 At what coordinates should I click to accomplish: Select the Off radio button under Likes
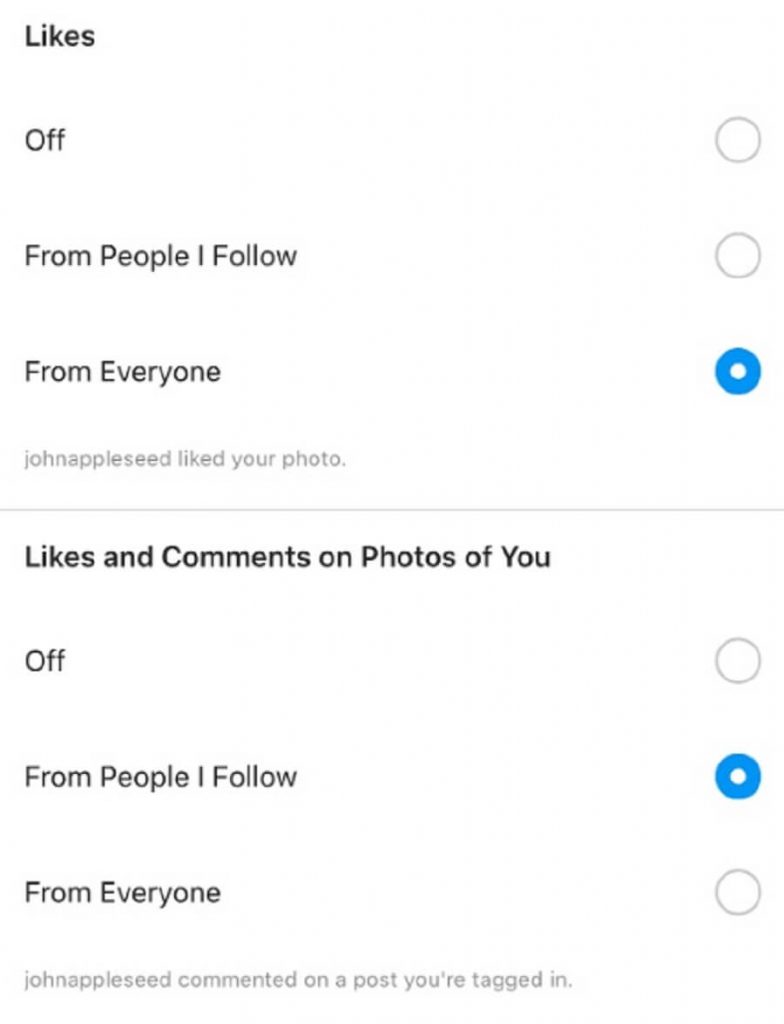pyautogui.click(x=738, y=139)
